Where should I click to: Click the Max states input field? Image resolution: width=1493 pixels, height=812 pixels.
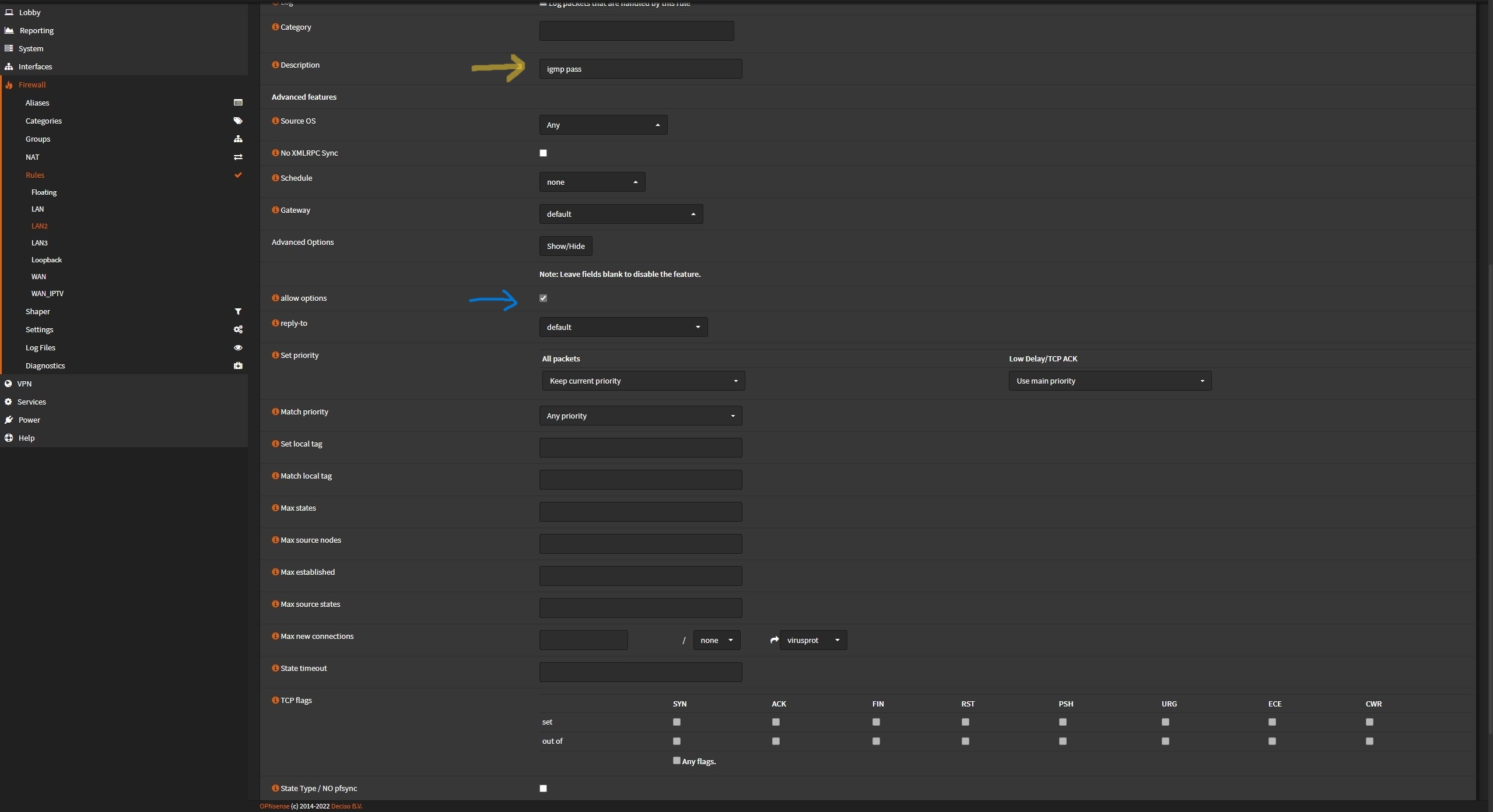640,512
